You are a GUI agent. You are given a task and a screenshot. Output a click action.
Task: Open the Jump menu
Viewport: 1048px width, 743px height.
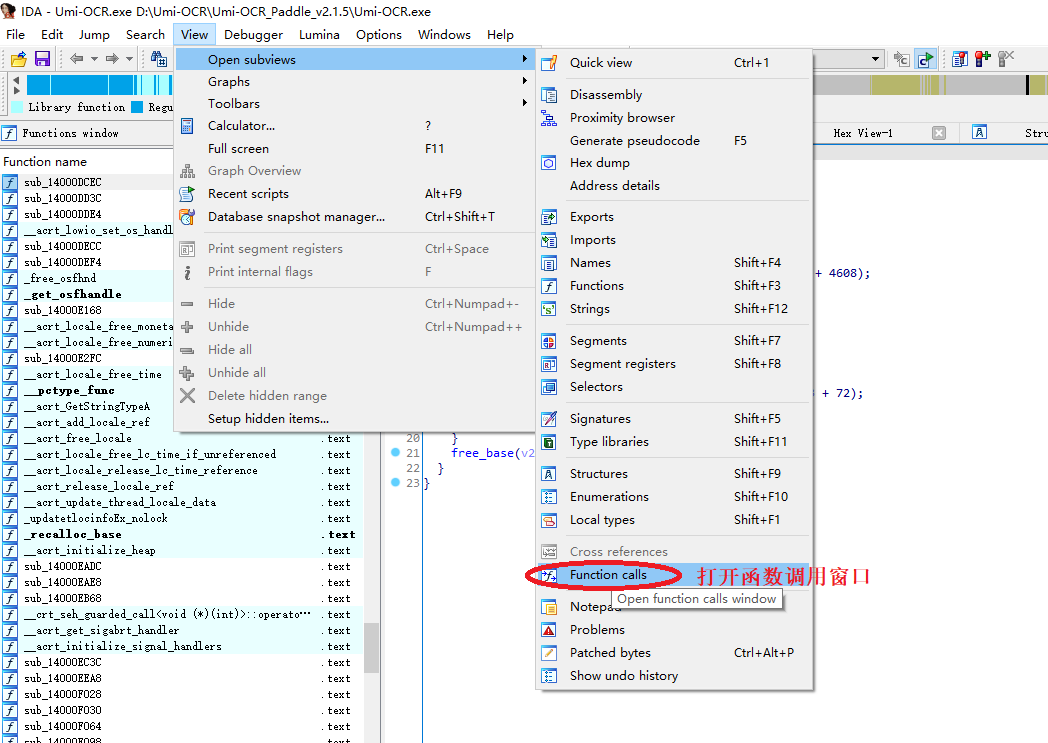point(94,35)
